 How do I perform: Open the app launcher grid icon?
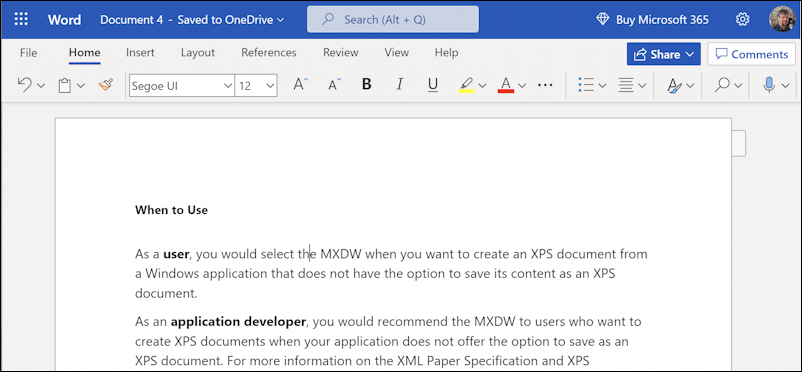point(21,19)
